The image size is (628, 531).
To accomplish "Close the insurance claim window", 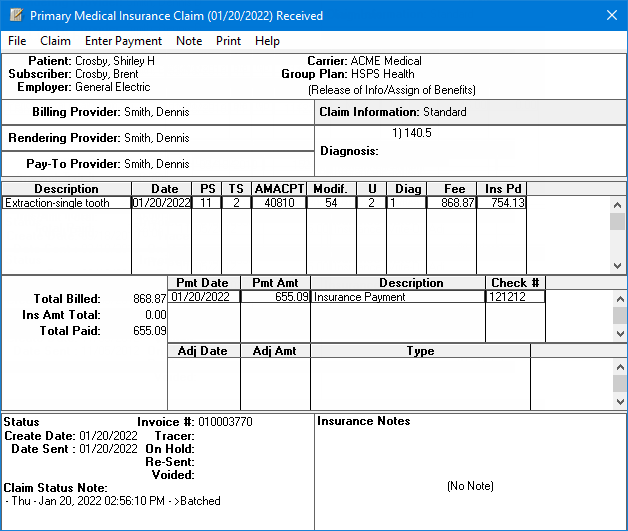I will [x=612, y=15].
